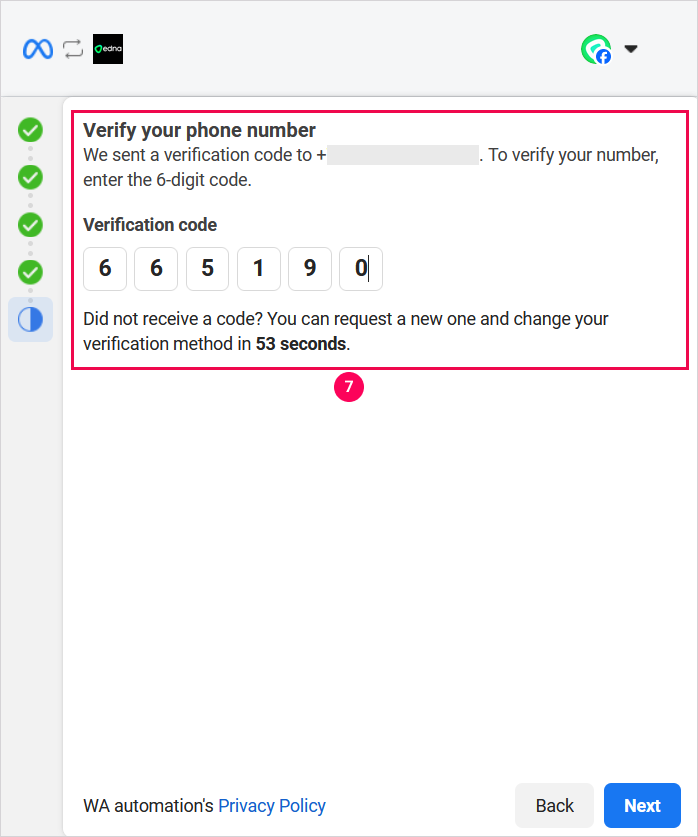Select the first completed step checkmark
This screenshot has width=698, height=837.
[31, 130]
